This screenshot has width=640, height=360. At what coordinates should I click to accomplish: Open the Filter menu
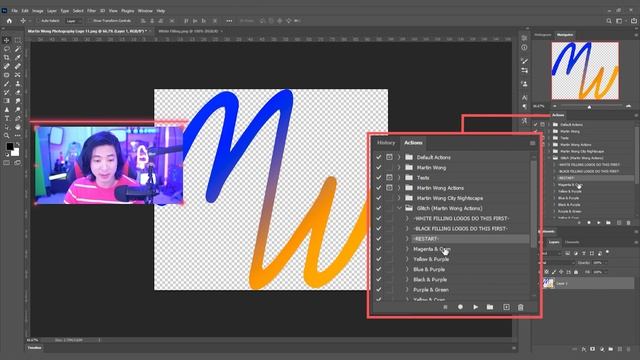(91, 11)
